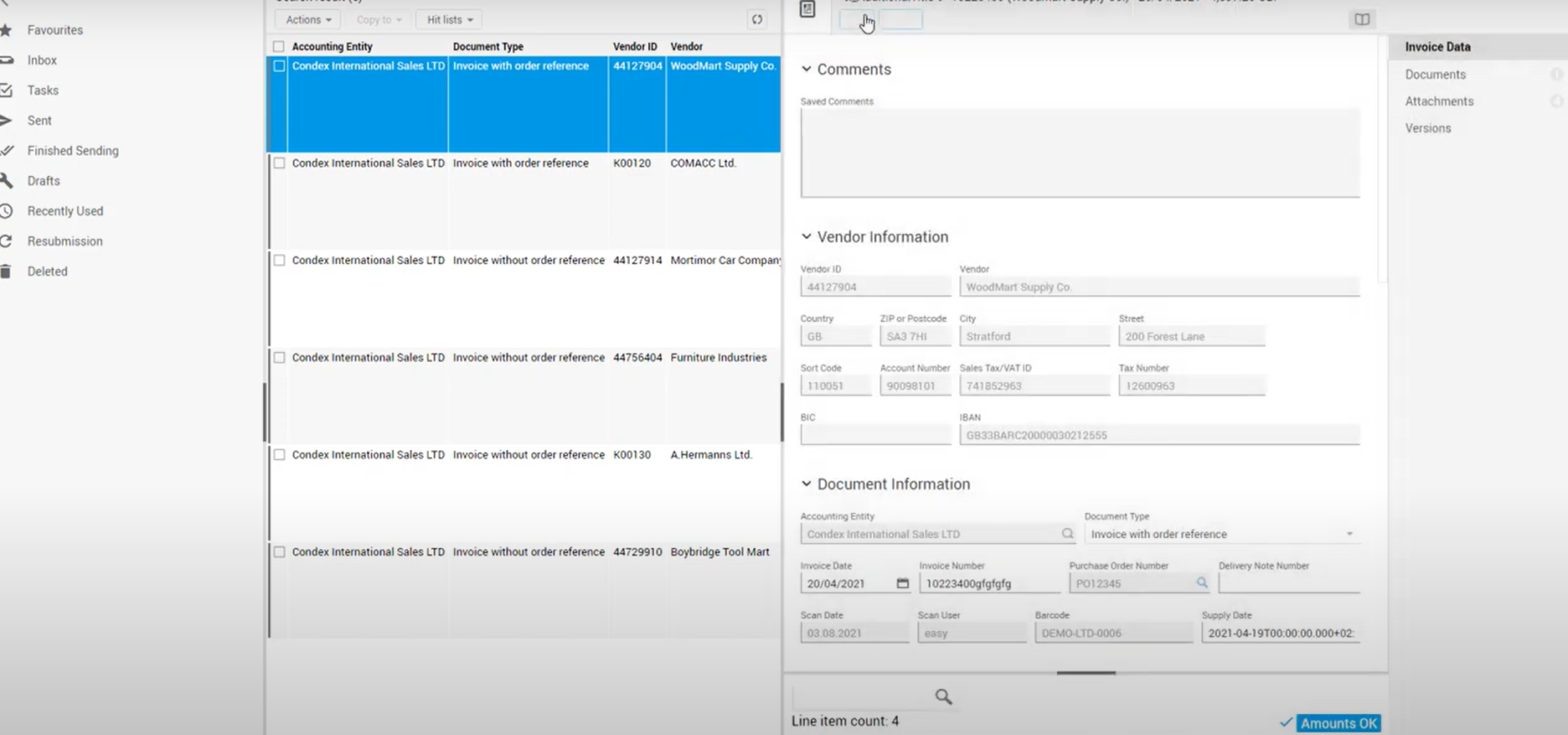Edit the Supply Date field
The width and height of the screenshot is (1568, 735).
tap(1281, 633)
